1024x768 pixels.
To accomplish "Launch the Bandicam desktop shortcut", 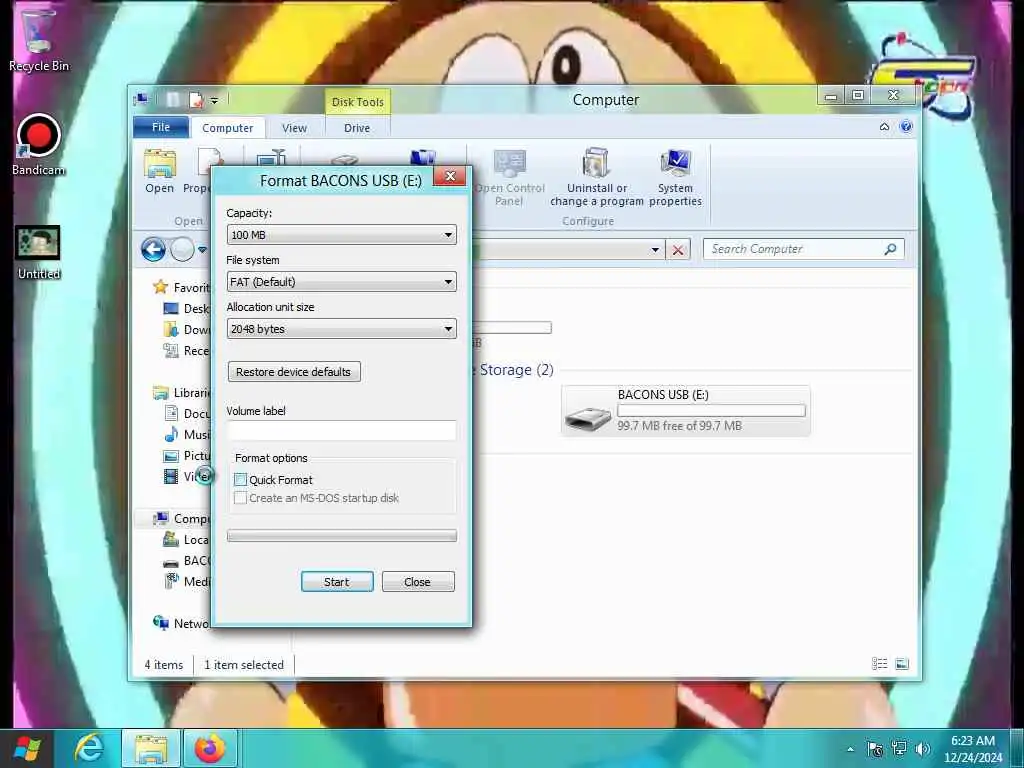I will [39, 145].
